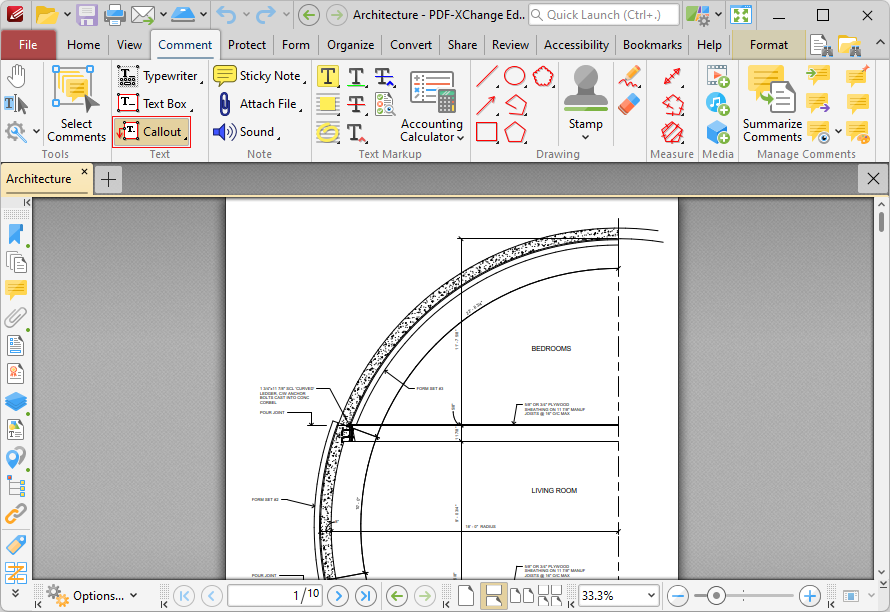Select the Highlight Text tool
This screenshot has height=612, width=890.
click(328, 76)
